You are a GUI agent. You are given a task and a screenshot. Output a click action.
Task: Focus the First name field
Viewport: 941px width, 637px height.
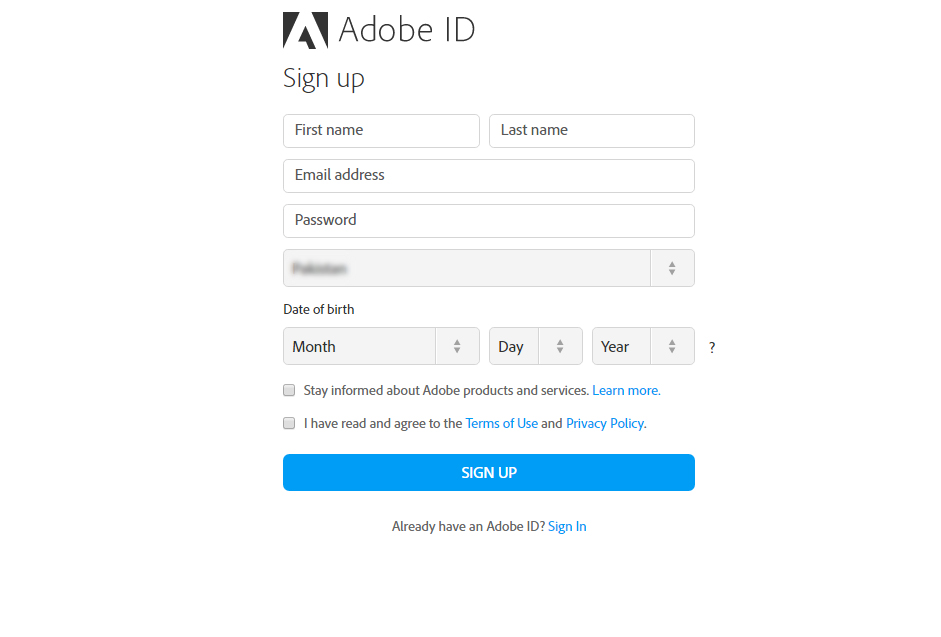coord(381,131)
